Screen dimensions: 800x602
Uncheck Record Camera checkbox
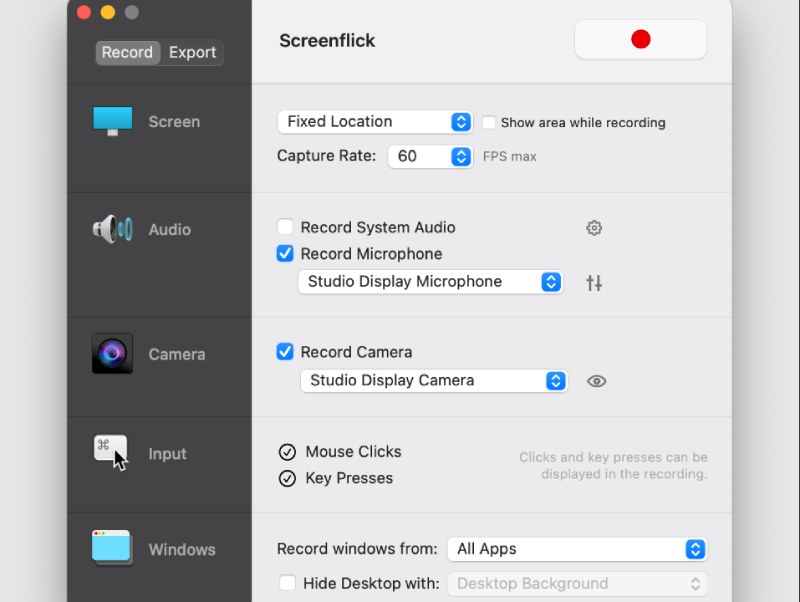(x=286, y=352)
